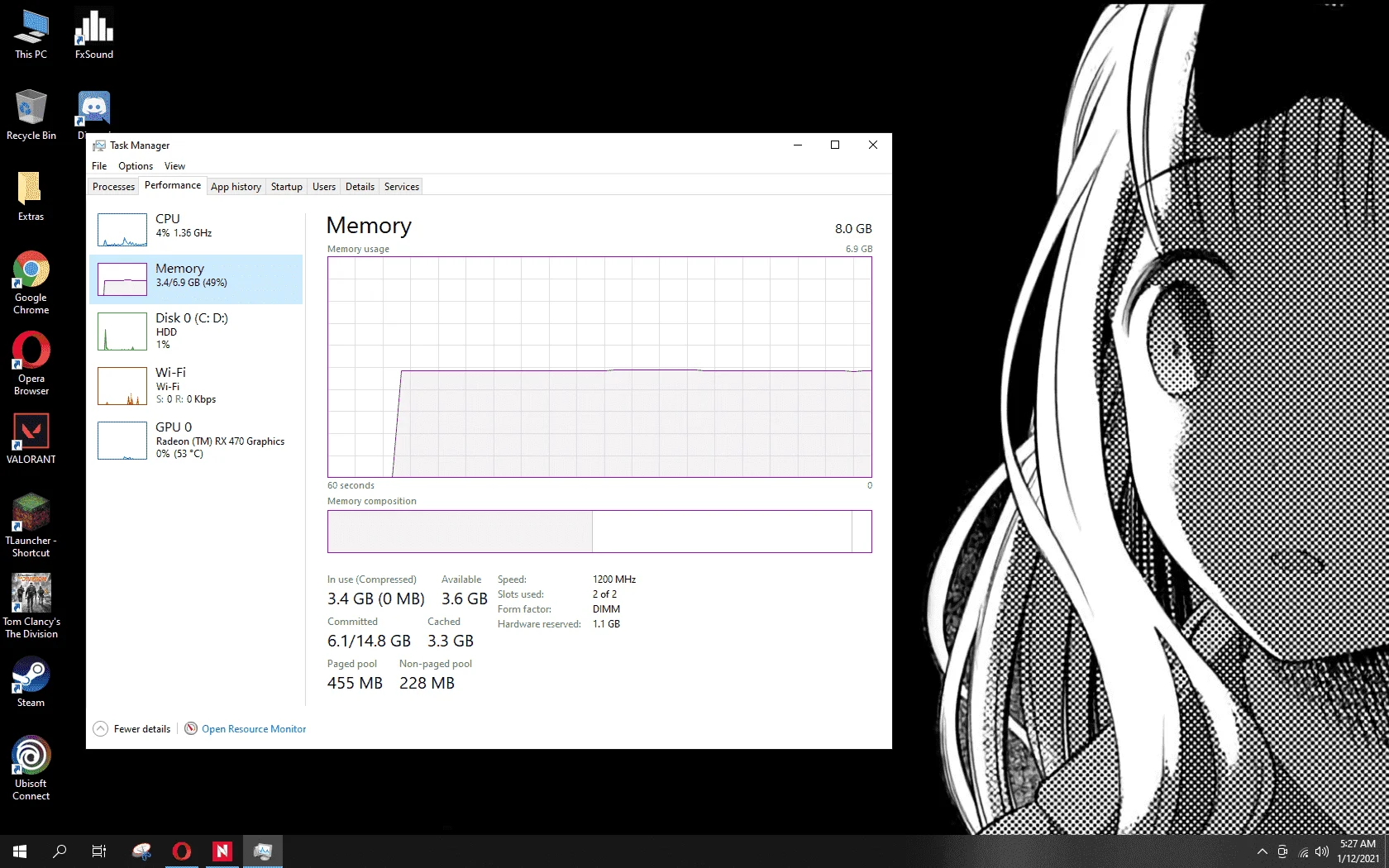This screenshot has height=868, width=1389.
Task: Maximize the Task Manager window
Action: coord(835,145)
